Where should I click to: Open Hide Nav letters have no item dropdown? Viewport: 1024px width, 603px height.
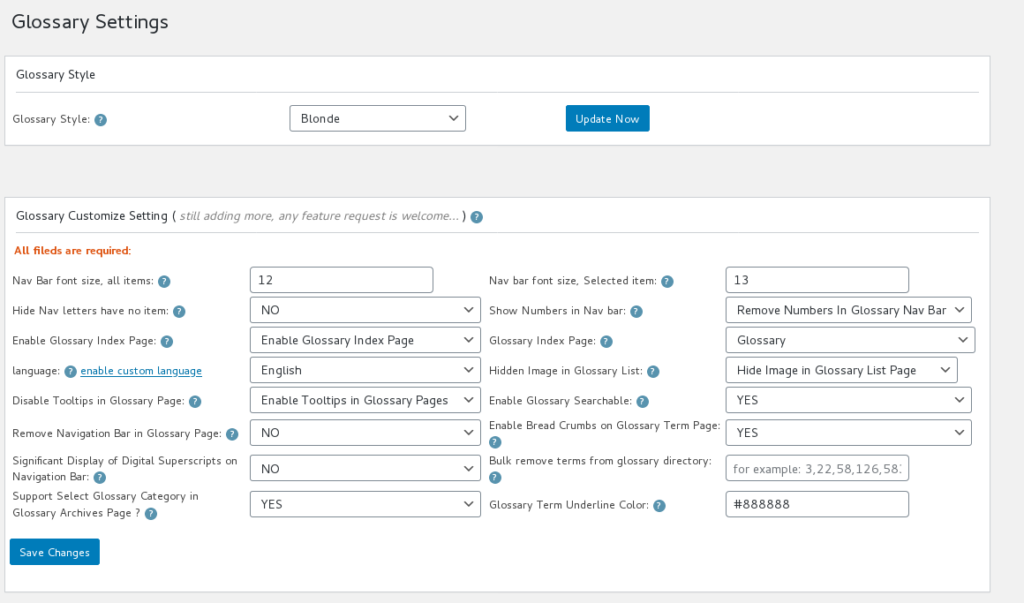365,310
